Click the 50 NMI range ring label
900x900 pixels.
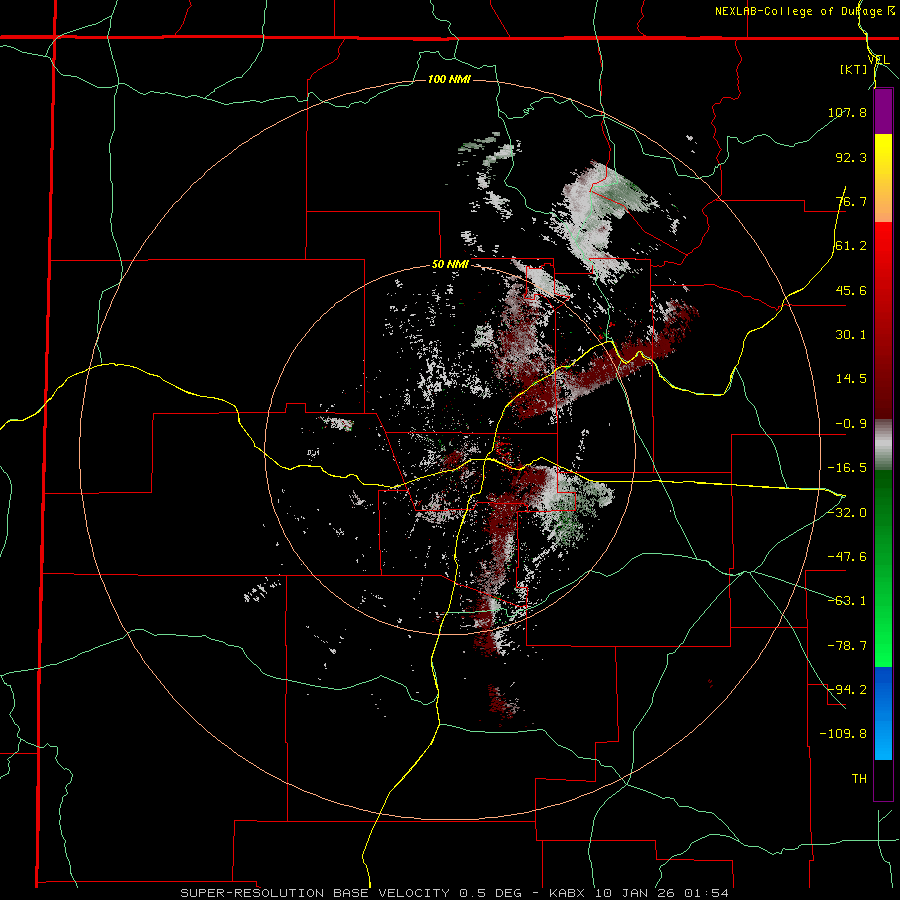click(450, 265)
